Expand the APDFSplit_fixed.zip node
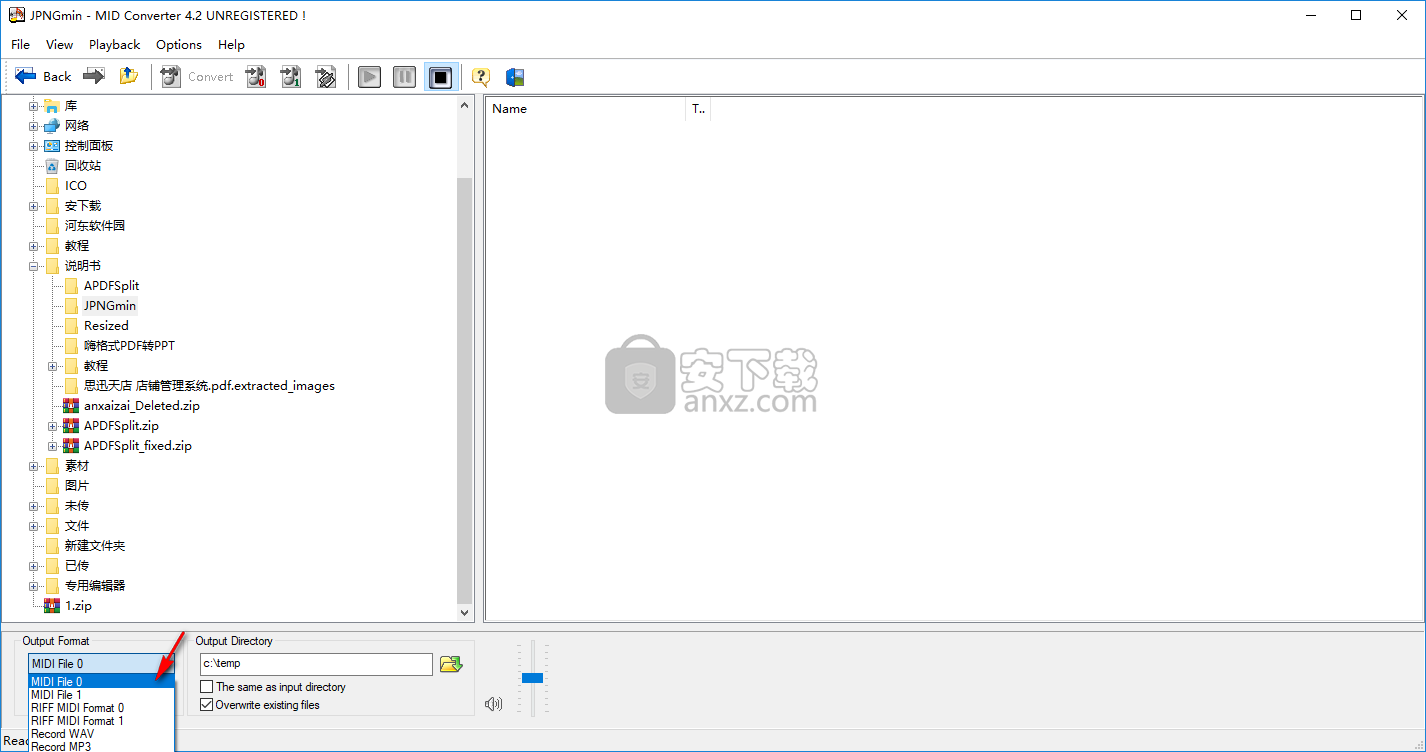Viewport: 1426px width, 752px height. [x=52, y=446]
